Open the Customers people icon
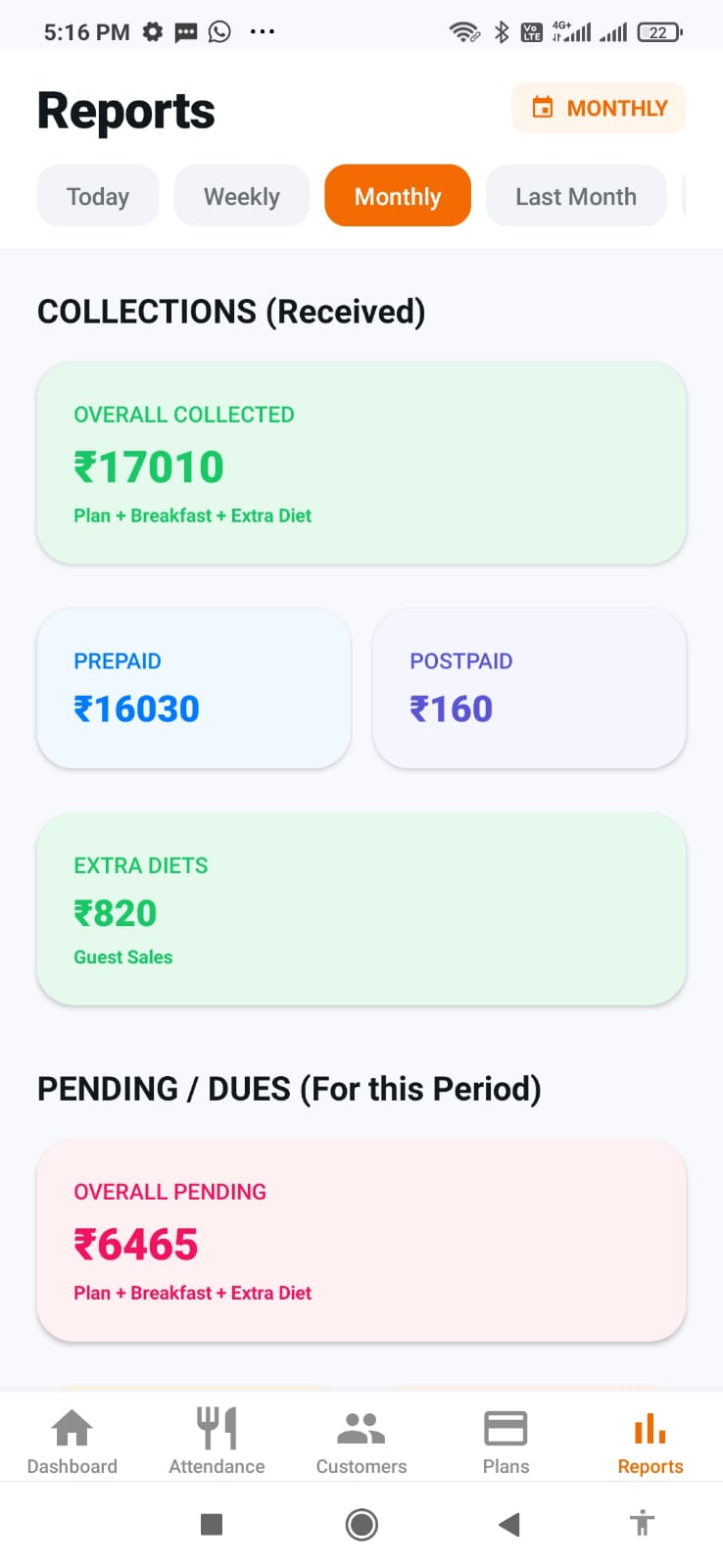This screenshot has height=1568, width=723. click(x=361, y=1429)
